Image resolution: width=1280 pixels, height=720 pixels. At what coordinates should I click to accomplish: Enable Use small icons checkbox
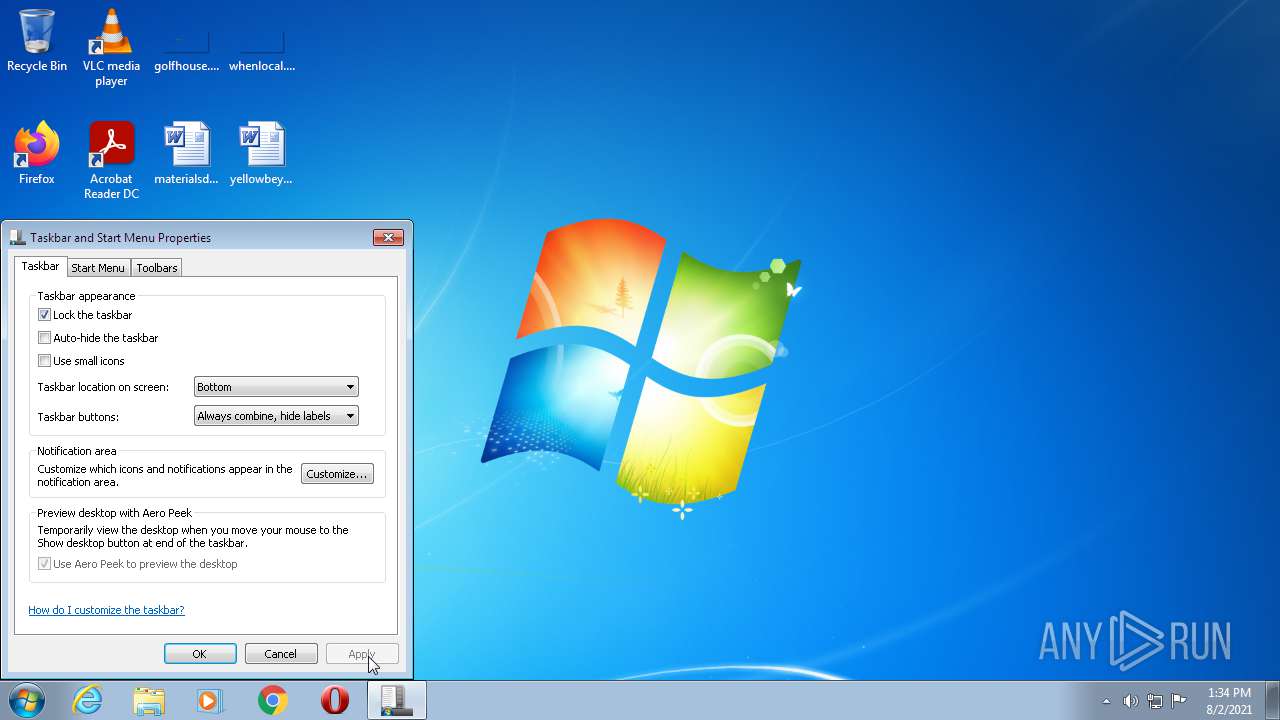point(44,361)
